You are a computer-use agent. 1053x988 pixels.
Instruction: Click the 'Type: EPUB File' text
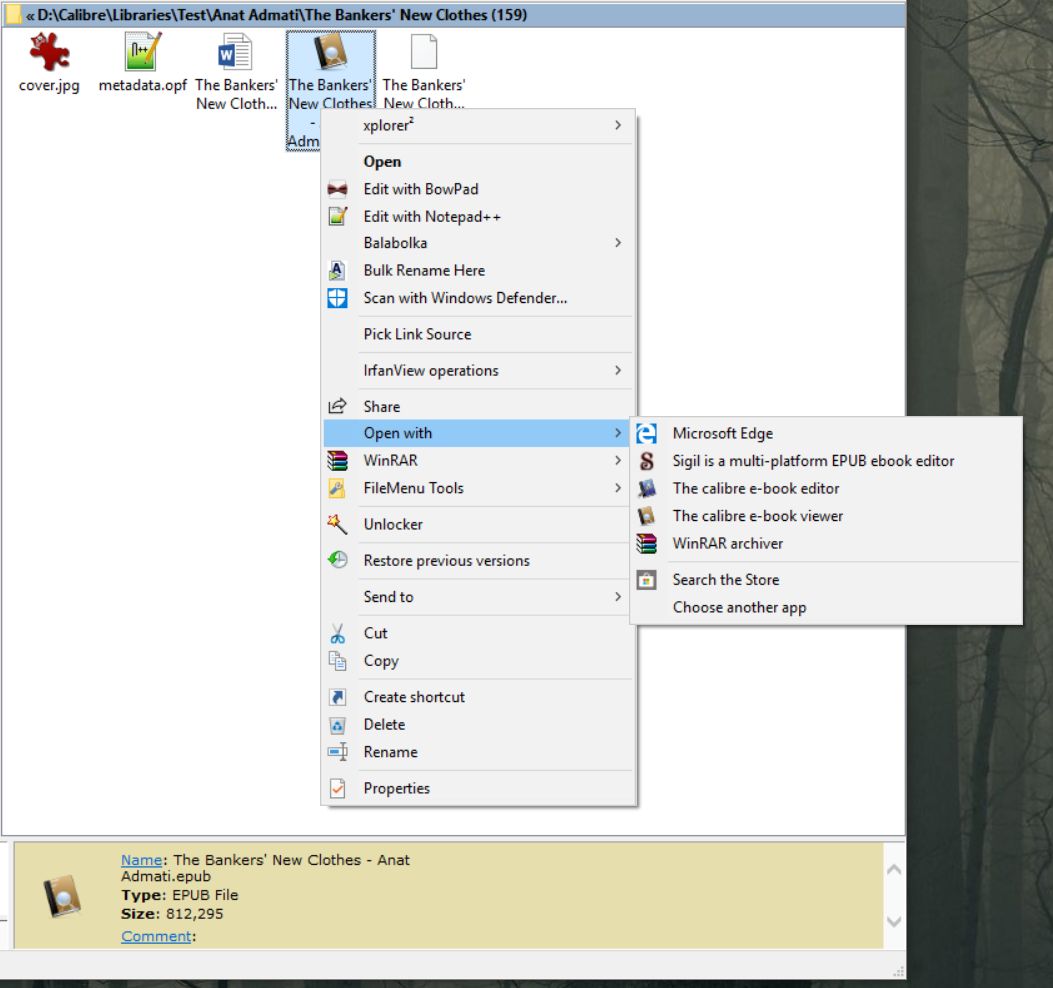[x=179, y=895]
